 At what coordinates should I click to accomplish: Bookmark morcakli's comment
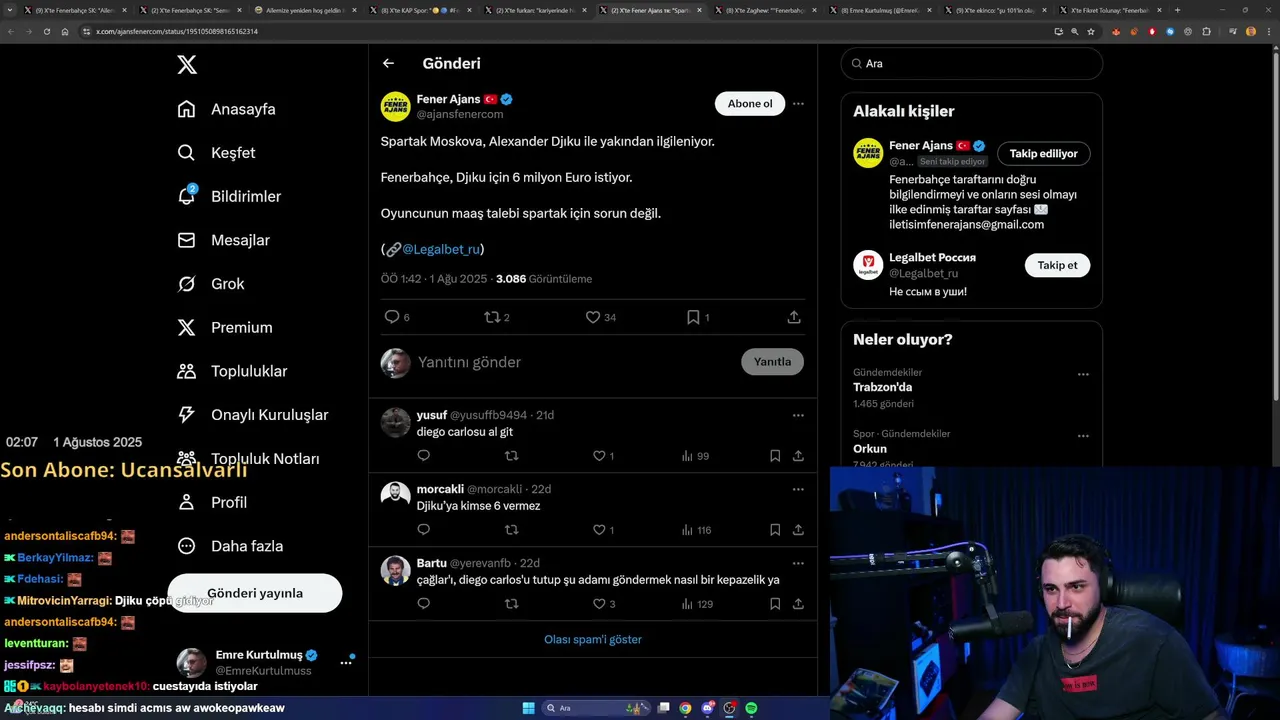click(775, 530)
